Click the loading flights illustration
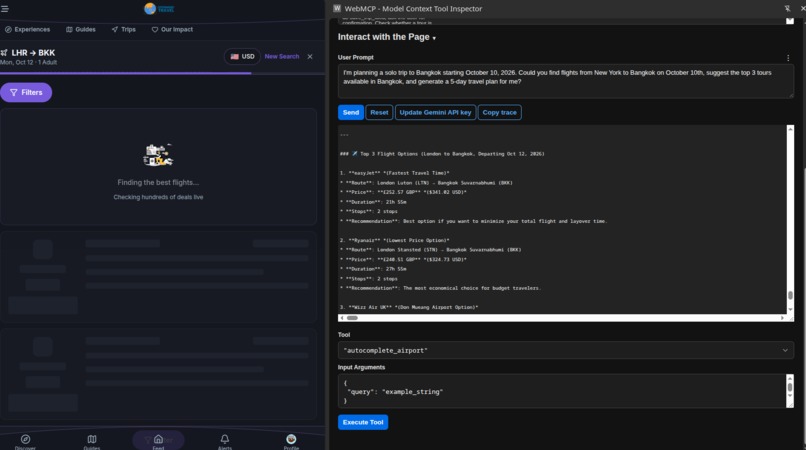The image size is (806, 450). tap(158, 155)
